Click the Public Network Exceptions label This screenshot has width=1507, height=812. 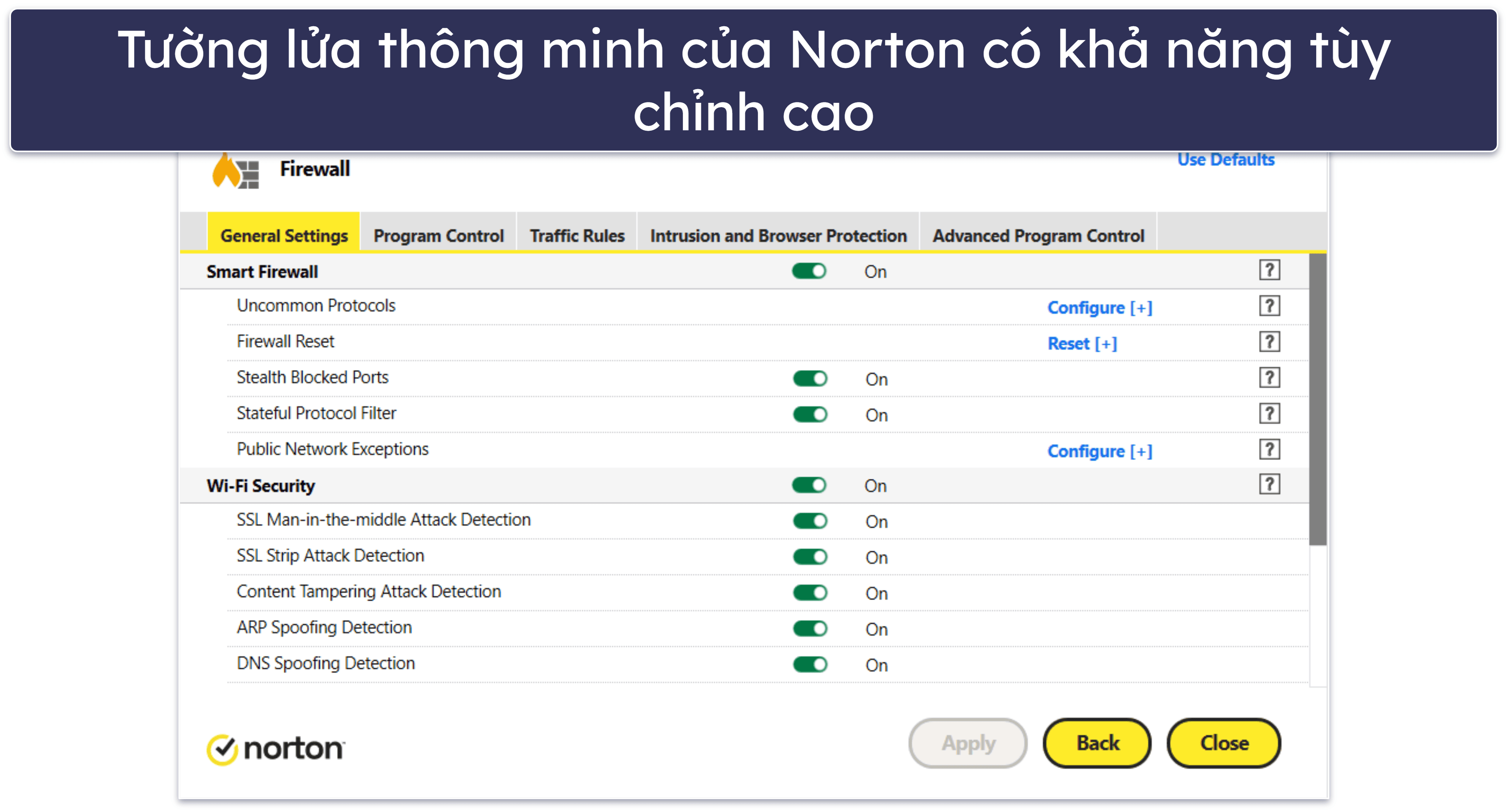pos(333,449)
